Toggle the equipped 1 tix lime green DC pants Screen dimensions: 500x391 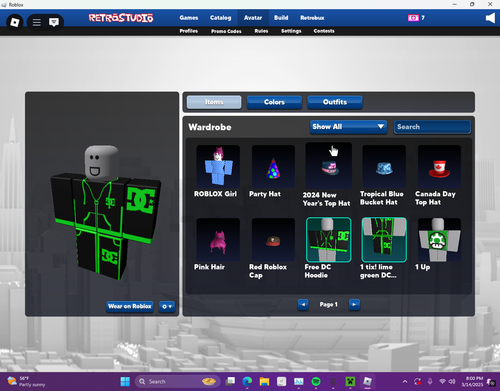[384, 240]
